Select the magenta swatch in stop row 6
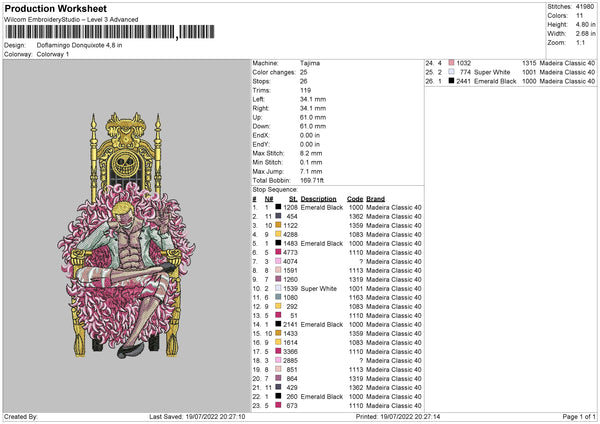This screenshot has width=600, height=424. [x=278, y=252]
